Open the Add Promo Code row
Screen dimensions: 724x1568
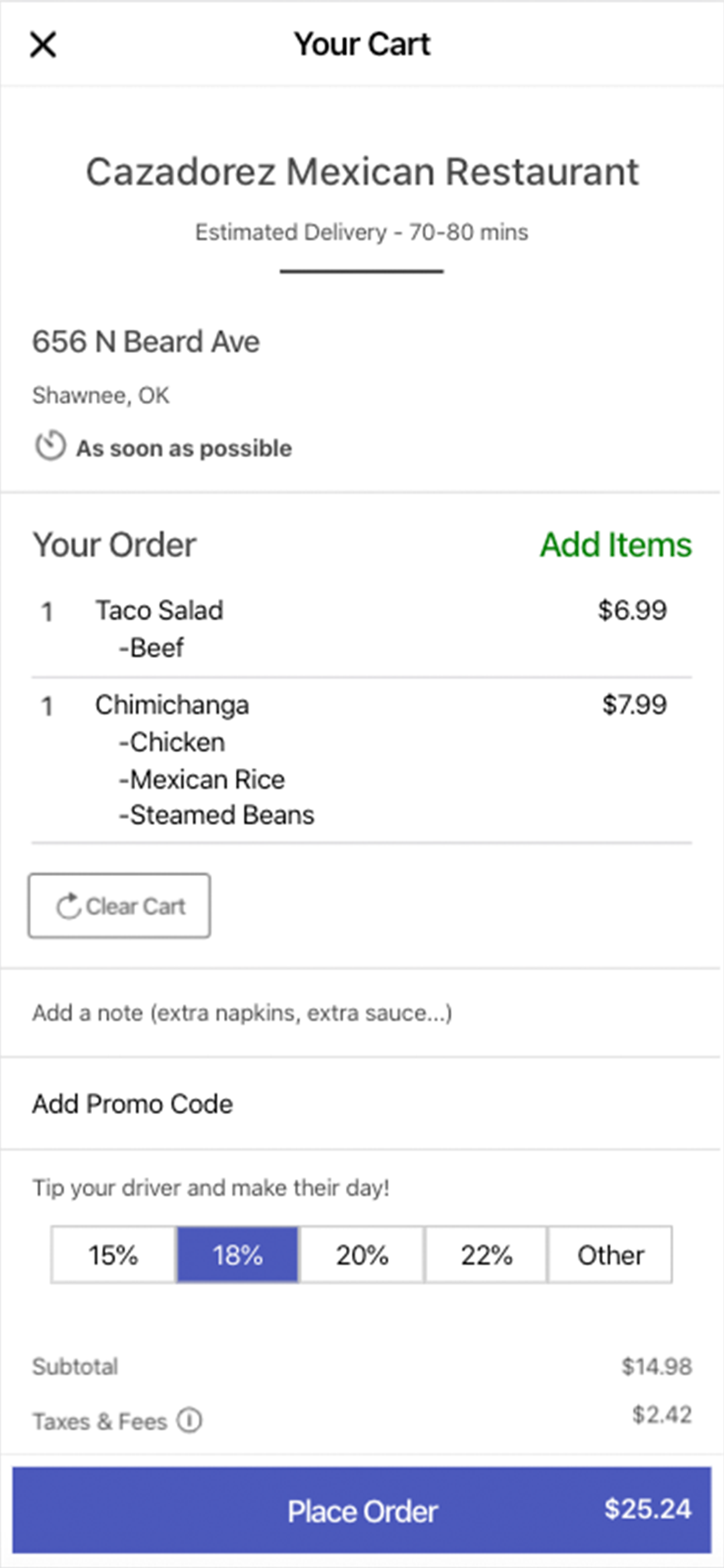(x=133, y=1104)
